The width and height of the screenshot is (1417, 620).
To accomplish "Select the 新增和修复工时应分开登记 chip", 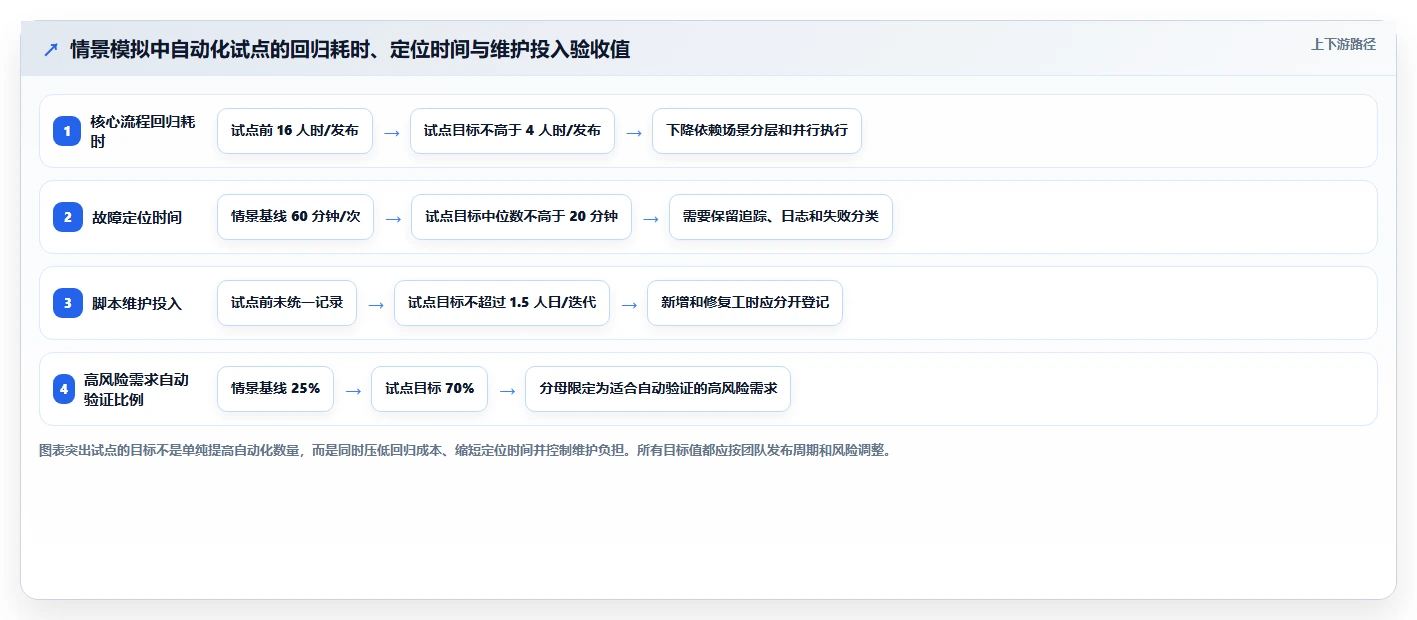I will 745,303.
